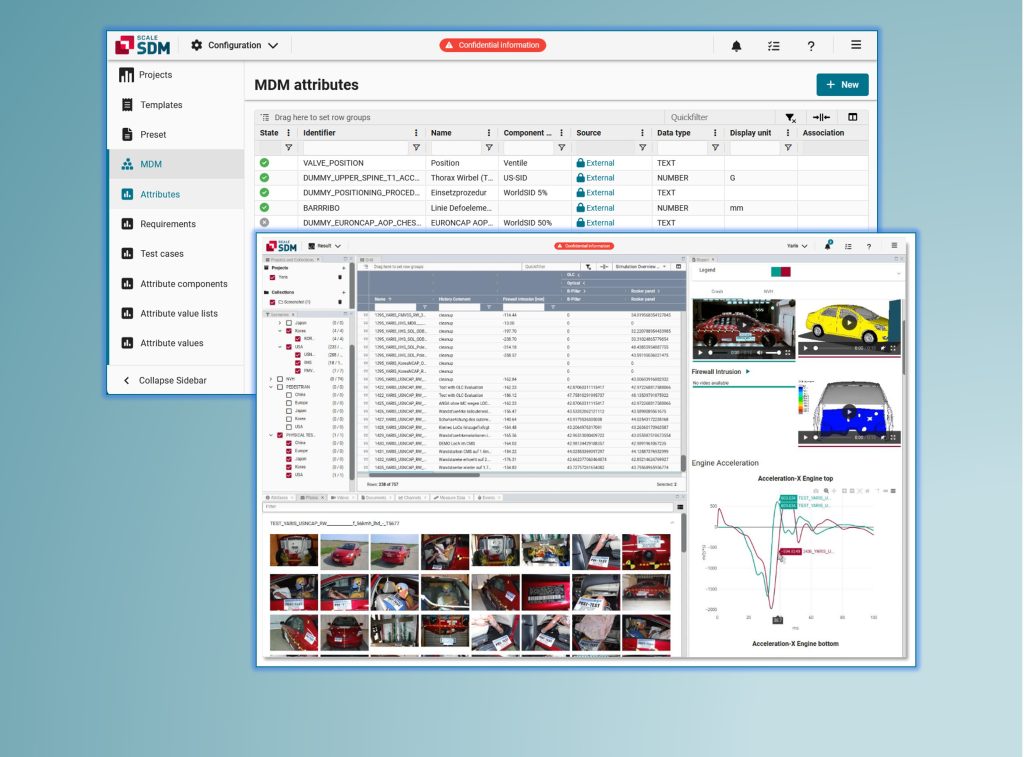This screenshot has height=757, width=1024.
Task: Expand the Legend section chevron in Report panel
Action: [x=897, y=272]
